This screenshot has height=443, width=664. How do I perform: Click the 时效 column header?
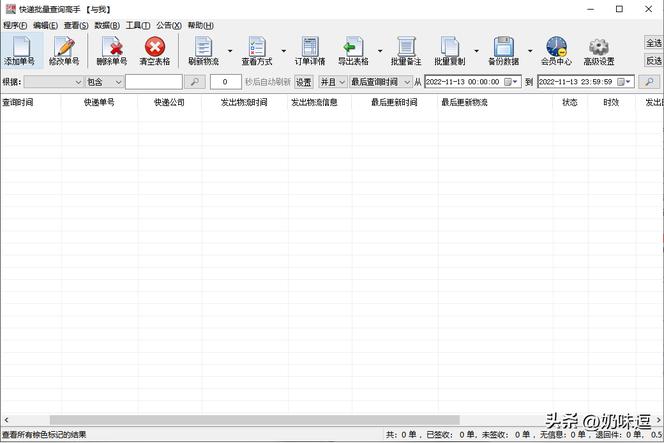point(611,102)
